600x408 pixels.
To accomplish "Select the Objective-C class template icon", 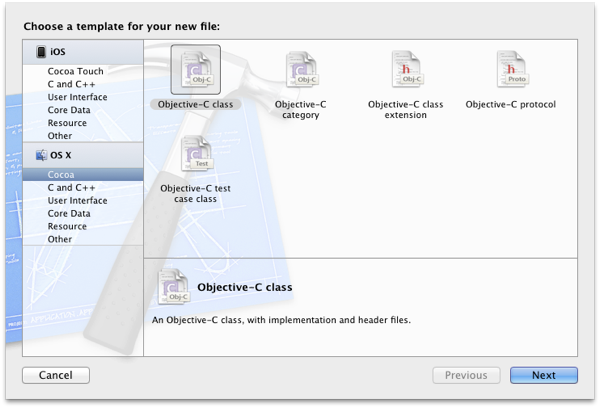I will click(x=196, y=69).
